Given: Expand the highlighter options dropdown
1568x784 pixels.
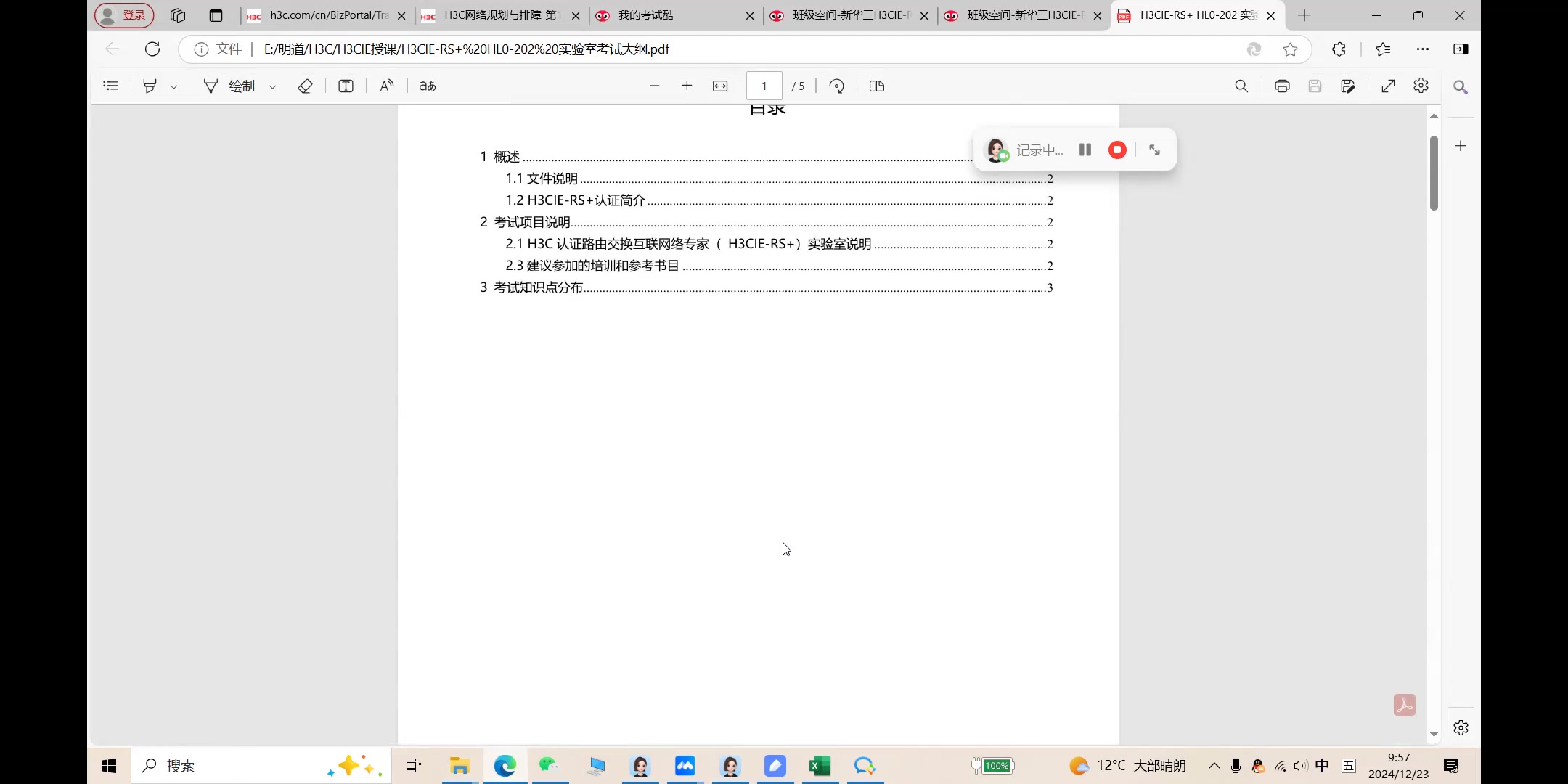Looking at the screenshot, I should 174,86.
